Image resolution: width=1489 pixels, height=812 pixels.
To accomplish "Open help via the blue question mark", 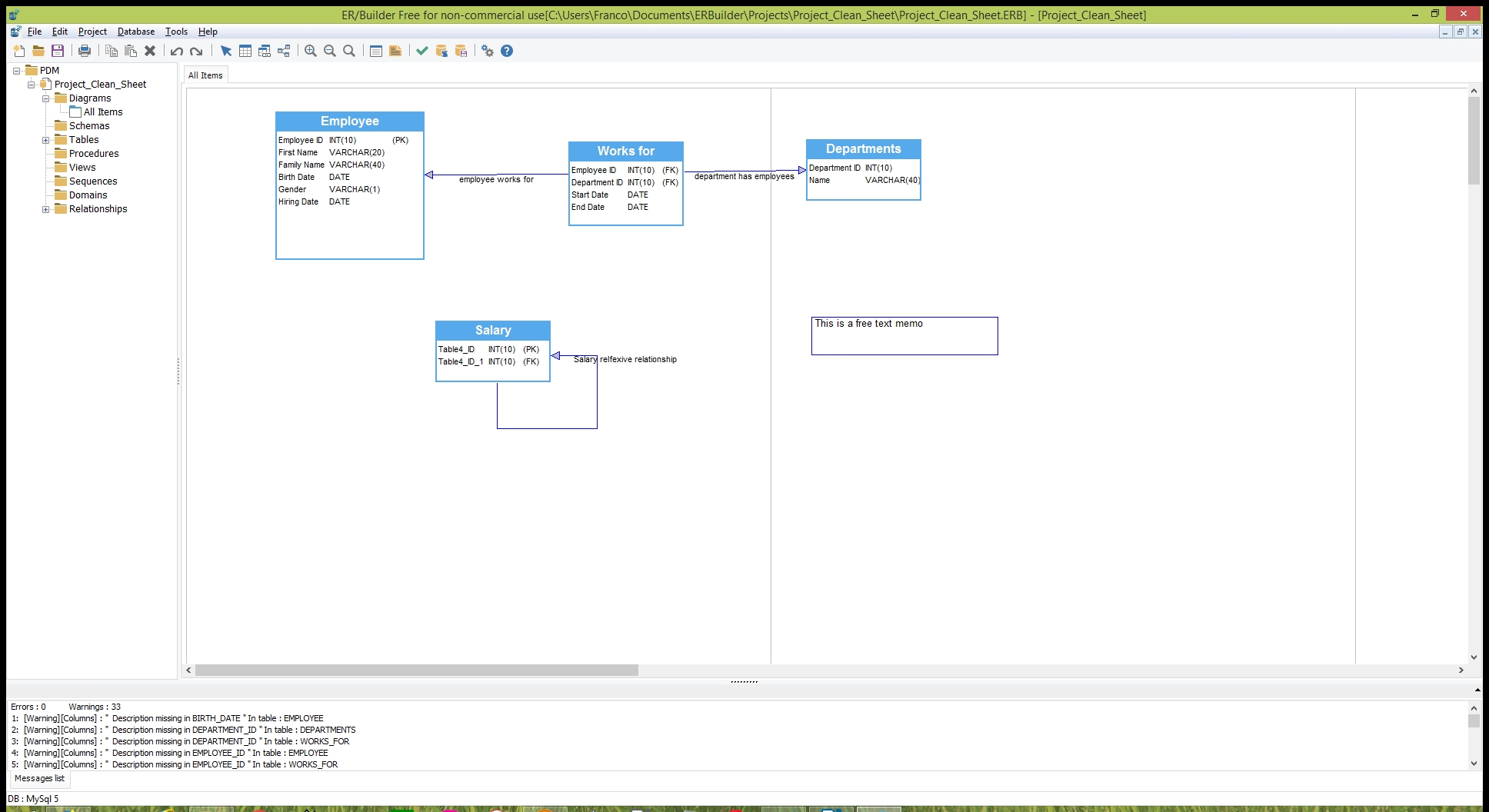I will pyautogui.click(x=507, y=51).
